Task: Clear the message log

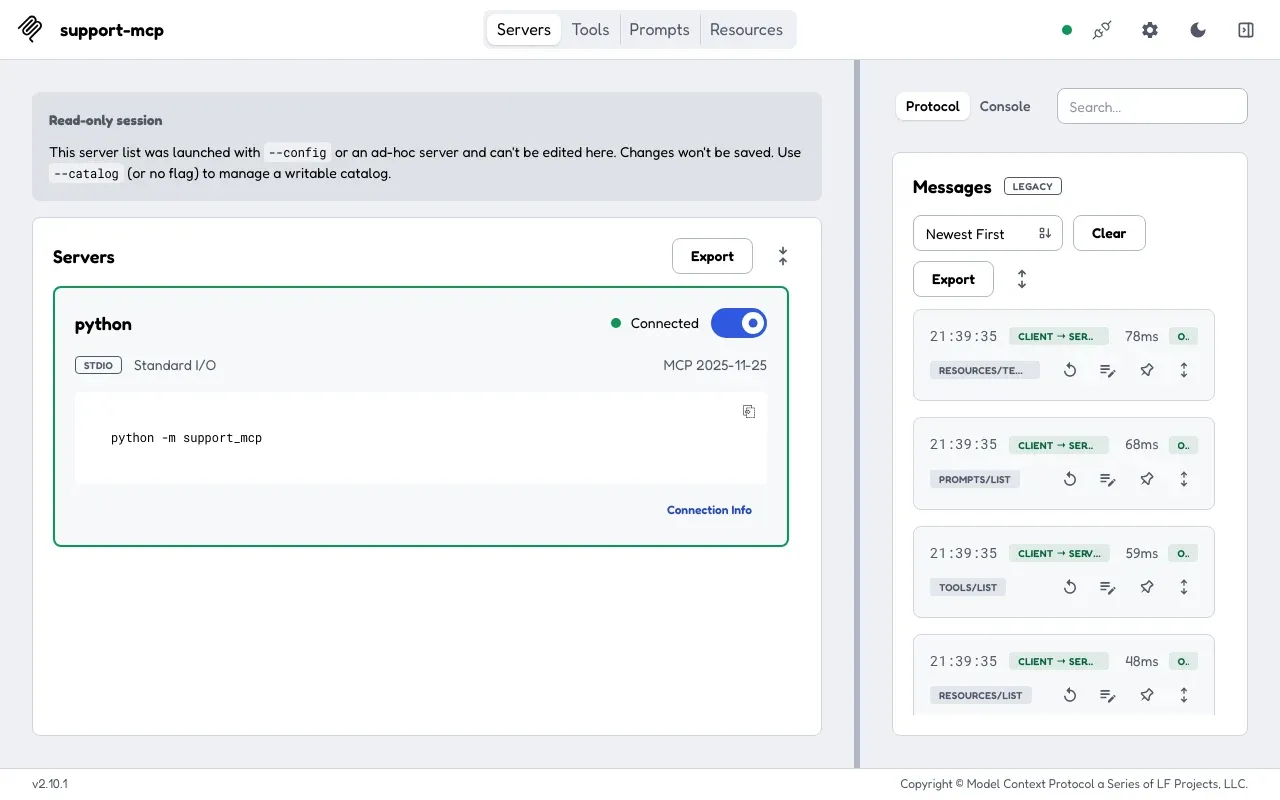Action: pos(1109,233)
